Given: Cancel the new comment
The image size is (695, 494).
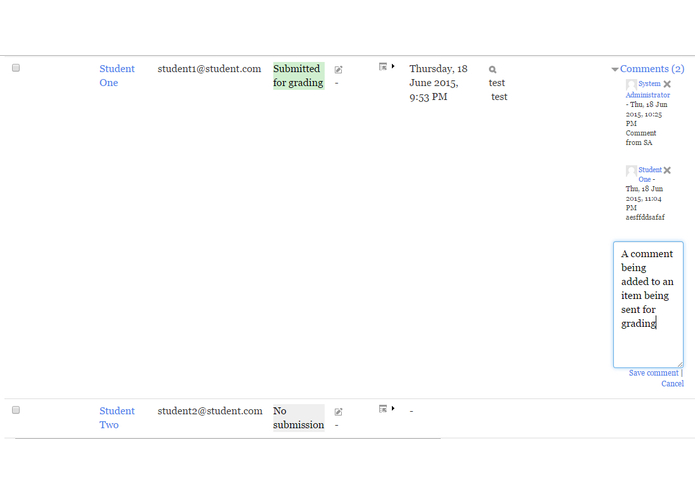Looking at the screenshot, I should click(672, 384).
